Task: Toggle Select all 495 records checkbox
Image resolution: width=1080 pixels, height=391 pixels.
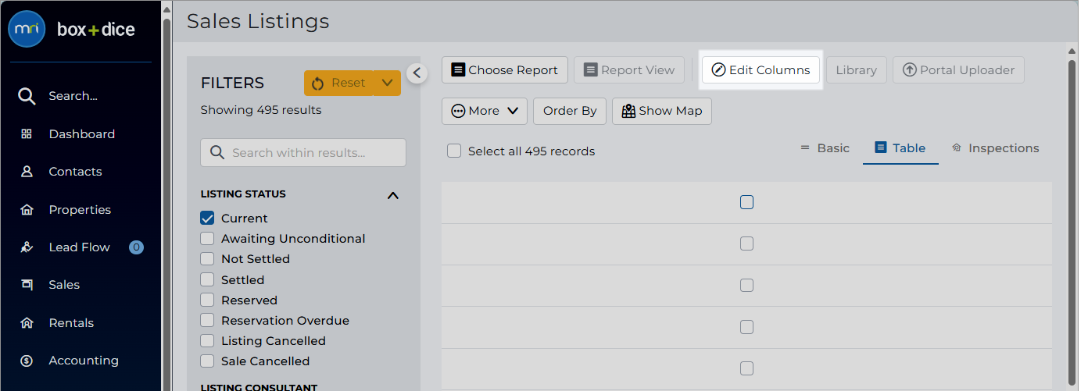Action: click(x=453, y=151)
